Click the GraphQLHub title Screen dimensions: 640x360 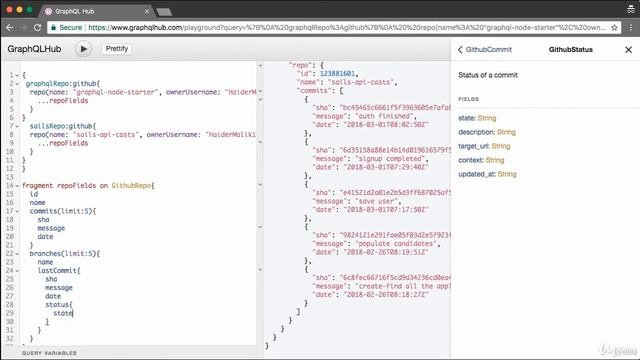pyautogui.click(x=34, y=49)
